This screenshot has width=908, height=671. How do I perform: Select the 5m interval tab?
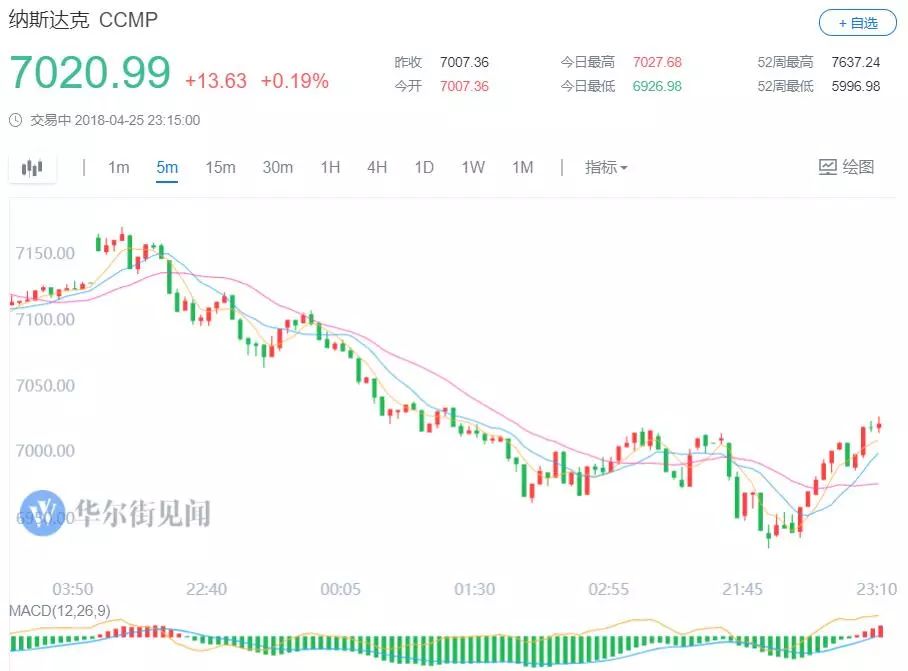(167, 167)
